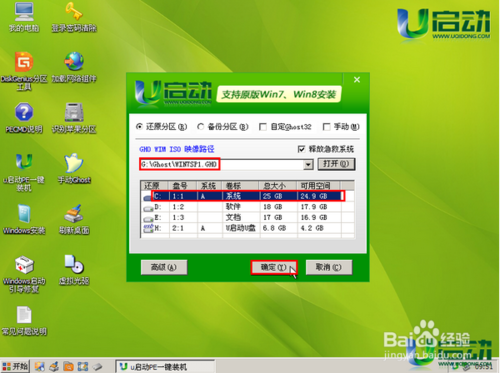Select the D: 软件 18 GB partition row
Image resolution: width=500 pixels, height=373 pixels.
tap(248, 207)
